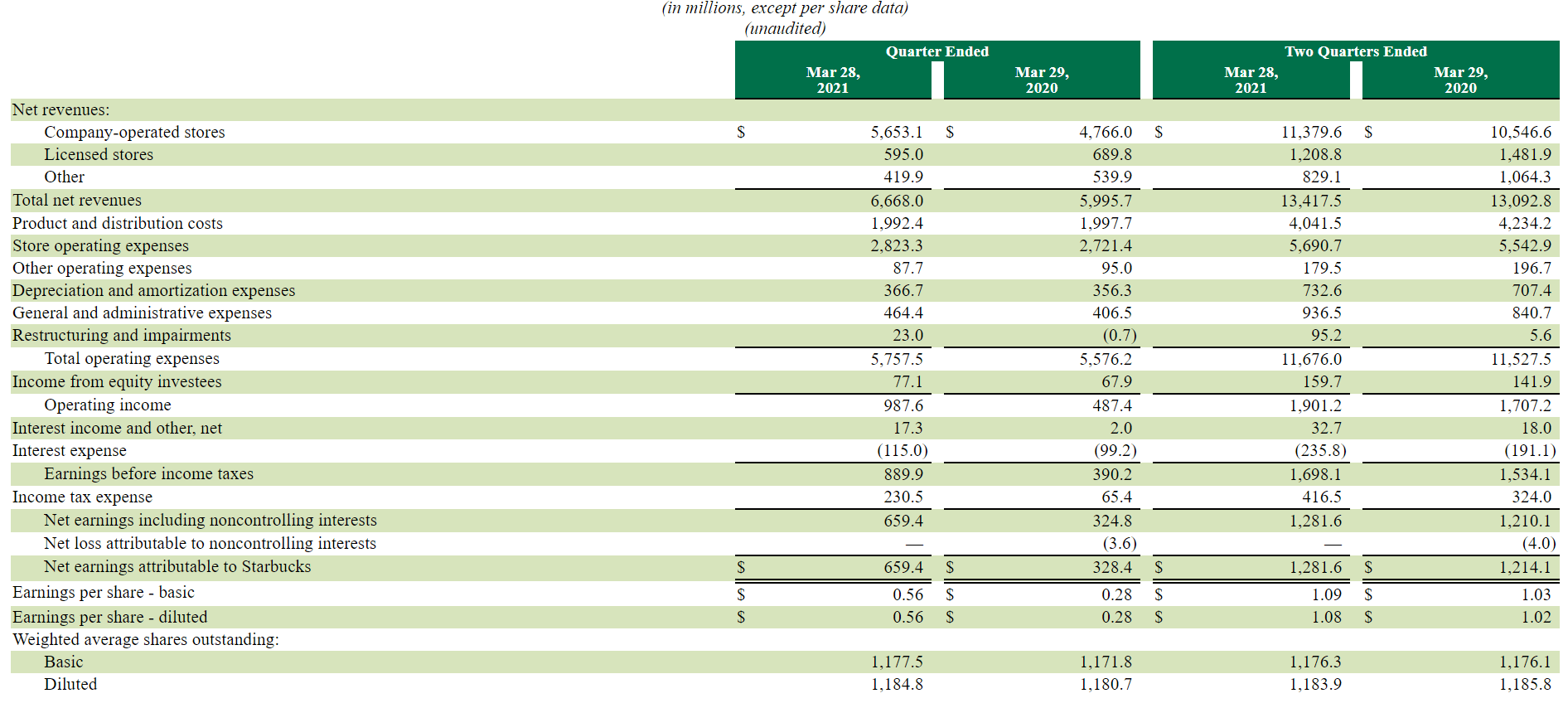
Task: Click the 'Two Quarters Ended' column header
Action: pyautogui.click(x=1356, y=51)
